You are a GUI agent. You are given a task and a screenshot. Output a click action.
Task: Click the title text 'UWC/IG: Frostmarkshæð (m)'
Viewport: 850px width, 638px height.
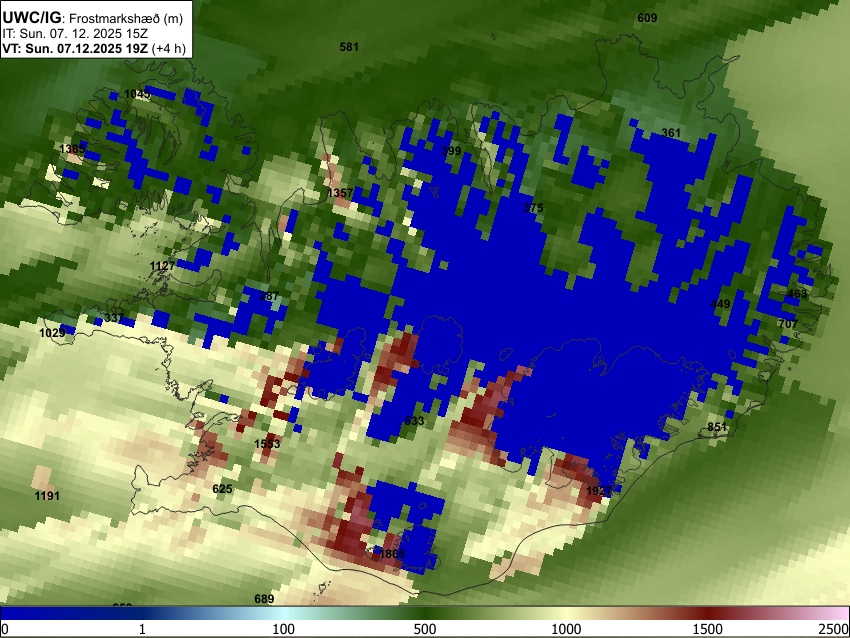tap(92, 18)
